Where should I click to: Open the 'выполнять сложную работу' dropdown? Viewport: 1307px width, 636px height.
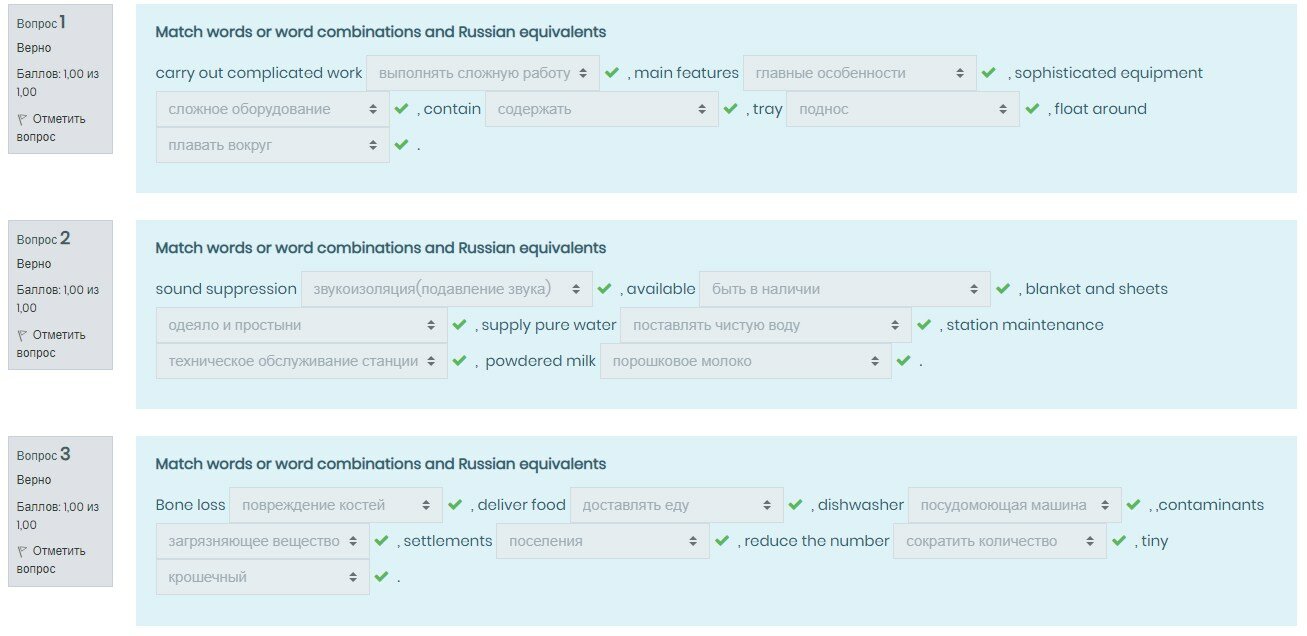[x=482, y=73]
